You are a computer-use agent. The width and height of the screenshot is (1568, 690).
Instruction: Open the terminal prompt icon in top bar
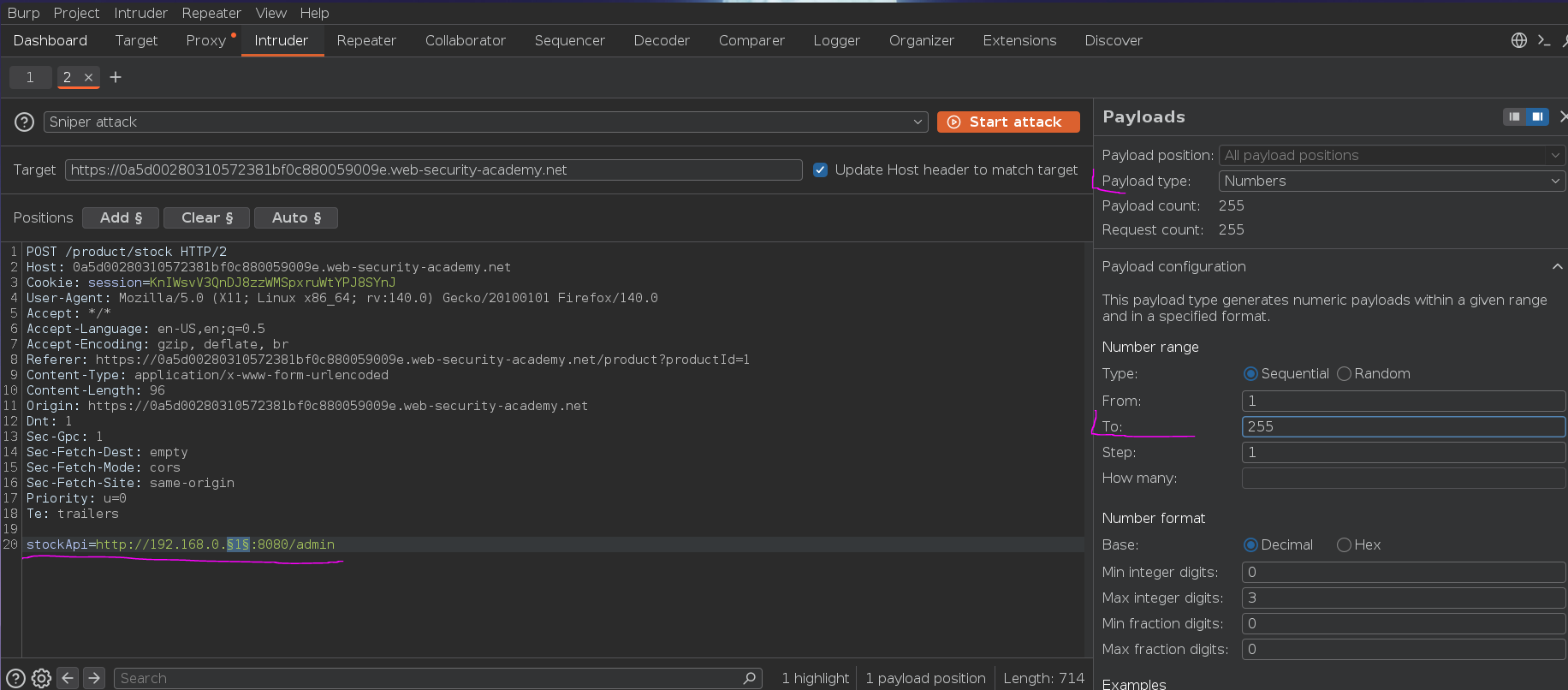[x=1544, y=40]
